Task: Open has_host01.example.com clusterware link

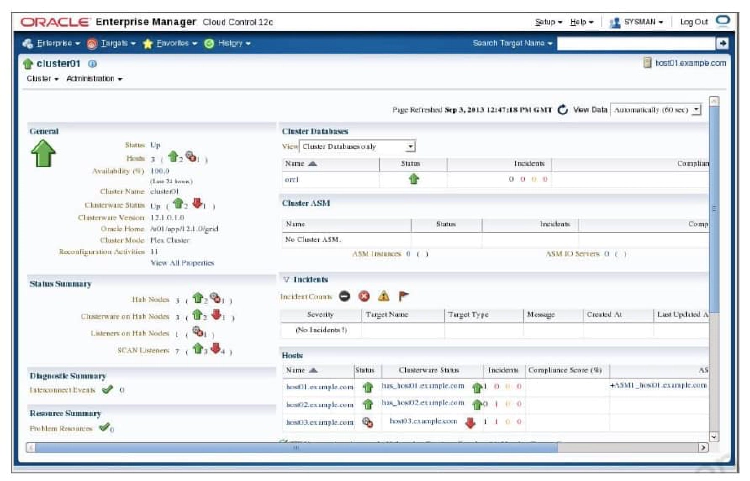Action: [423, 385]
